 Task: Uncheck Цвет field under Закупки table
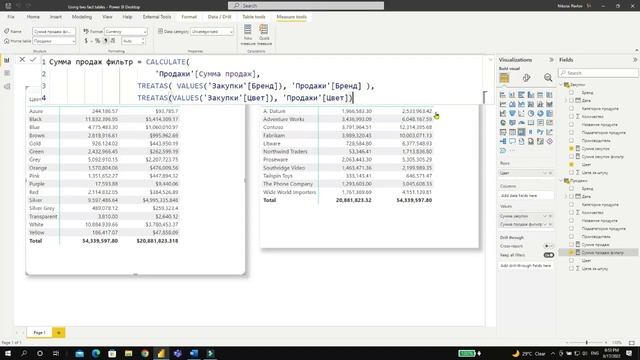point(571,164)
